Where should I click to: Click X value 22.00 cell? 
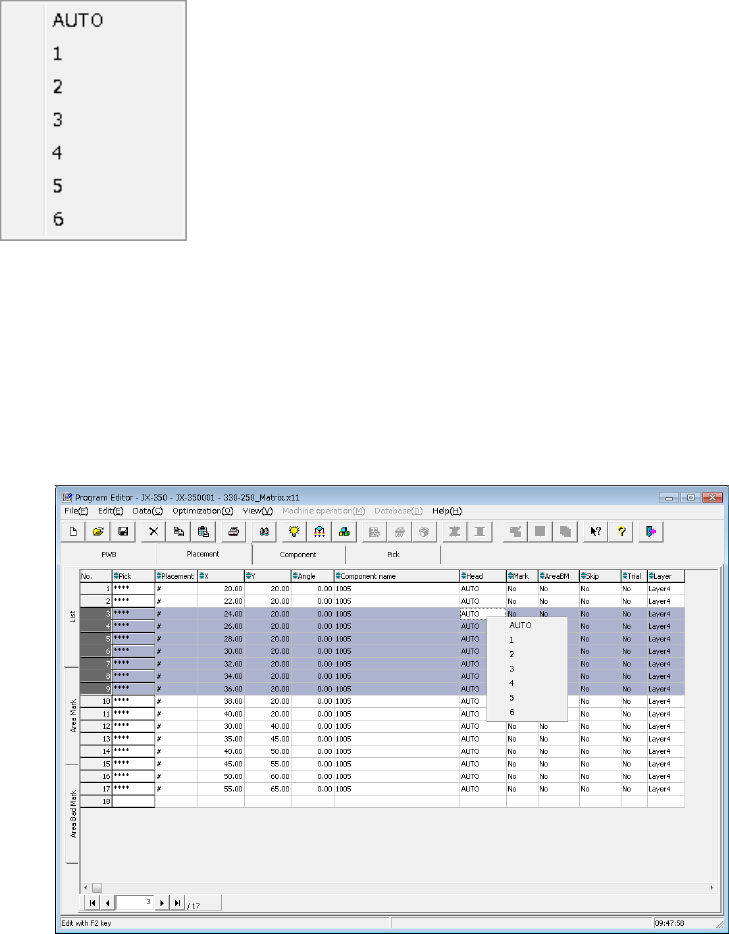[221, 601]
